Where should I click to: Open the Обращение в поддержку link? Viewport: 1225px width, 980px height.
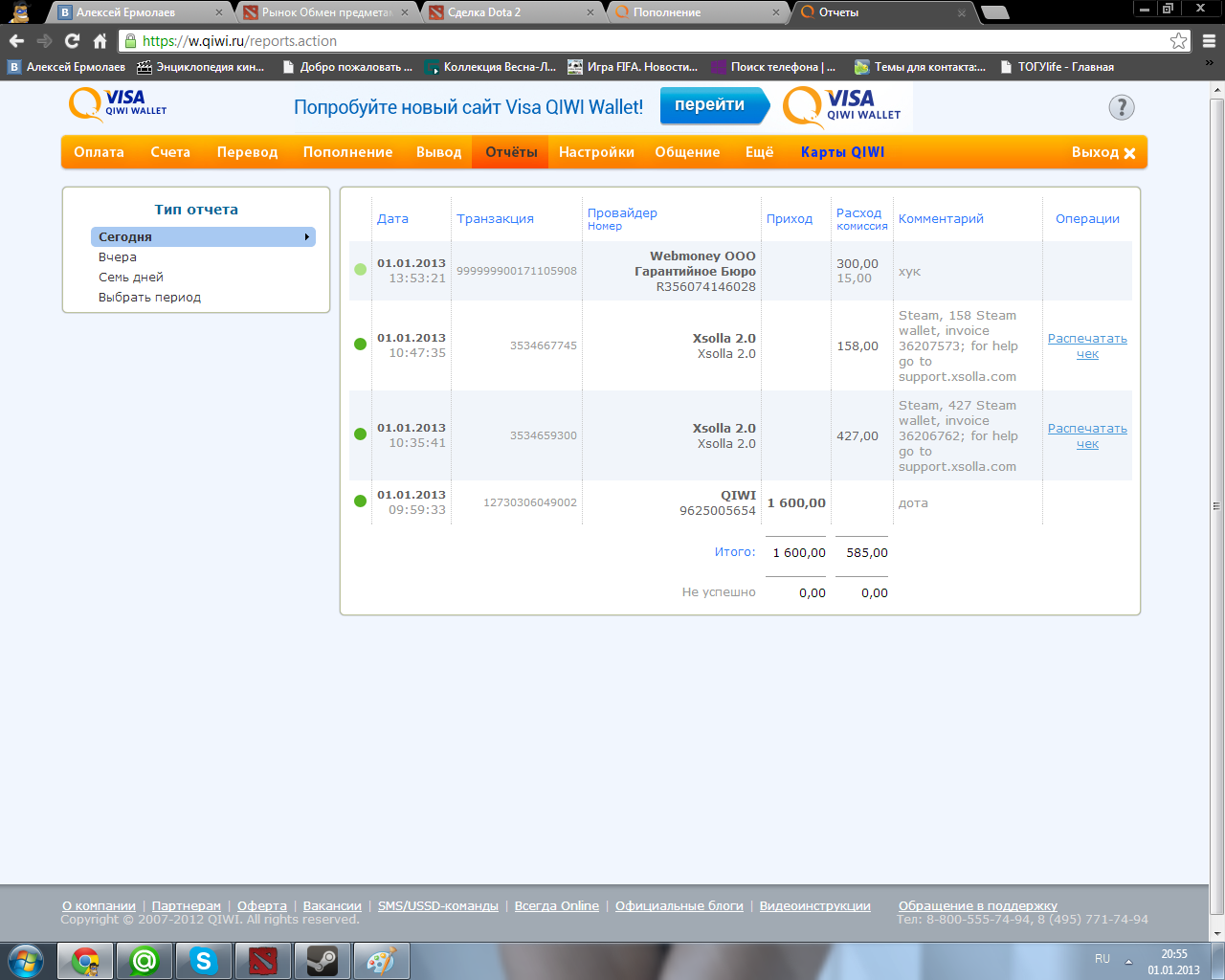(978, 905)
